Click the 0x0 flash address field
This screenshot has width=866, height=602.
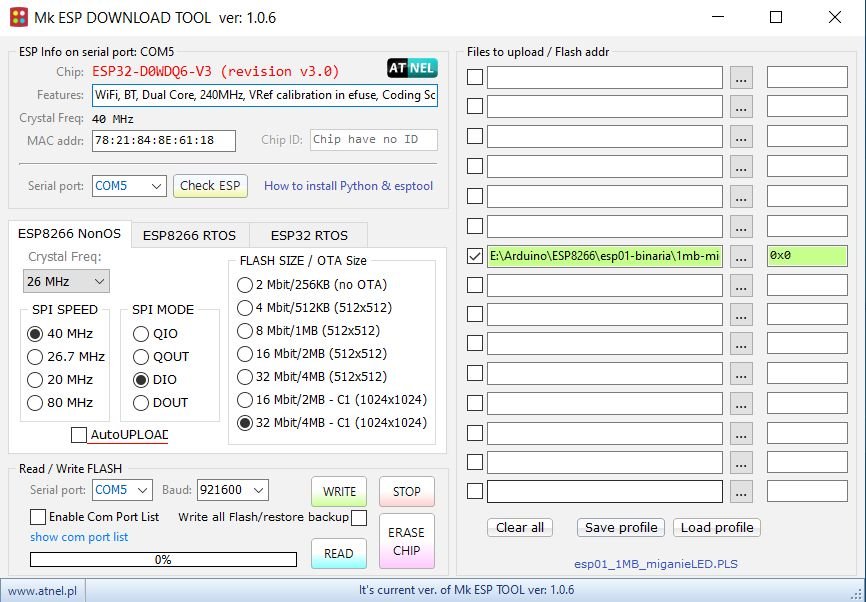[x=806, y=256]
